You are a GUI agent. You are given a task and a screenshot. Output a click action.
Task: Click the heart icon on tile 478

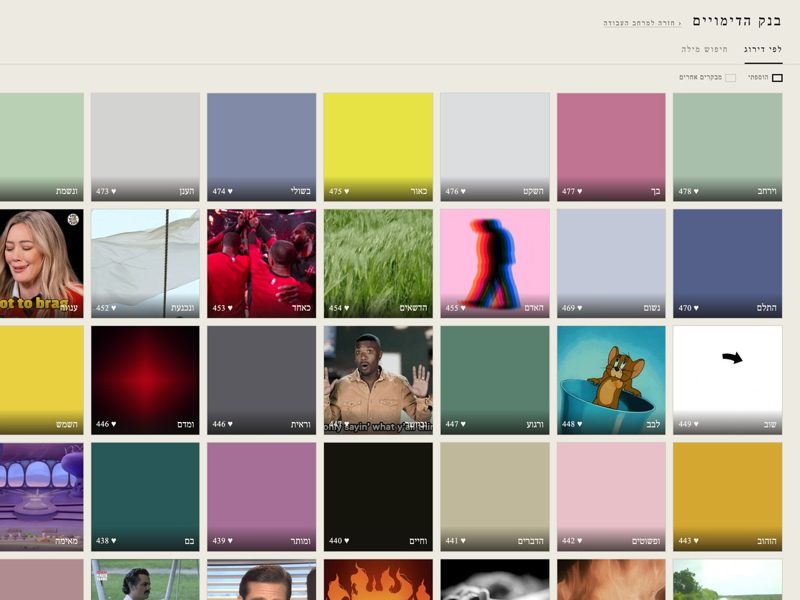(696, 191)
